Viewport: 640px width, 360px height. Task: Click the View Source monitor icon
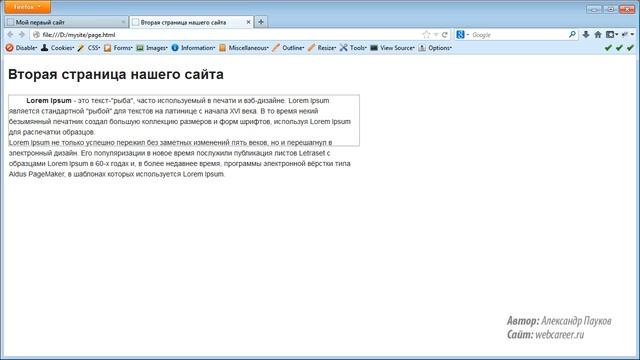point(374,48)
